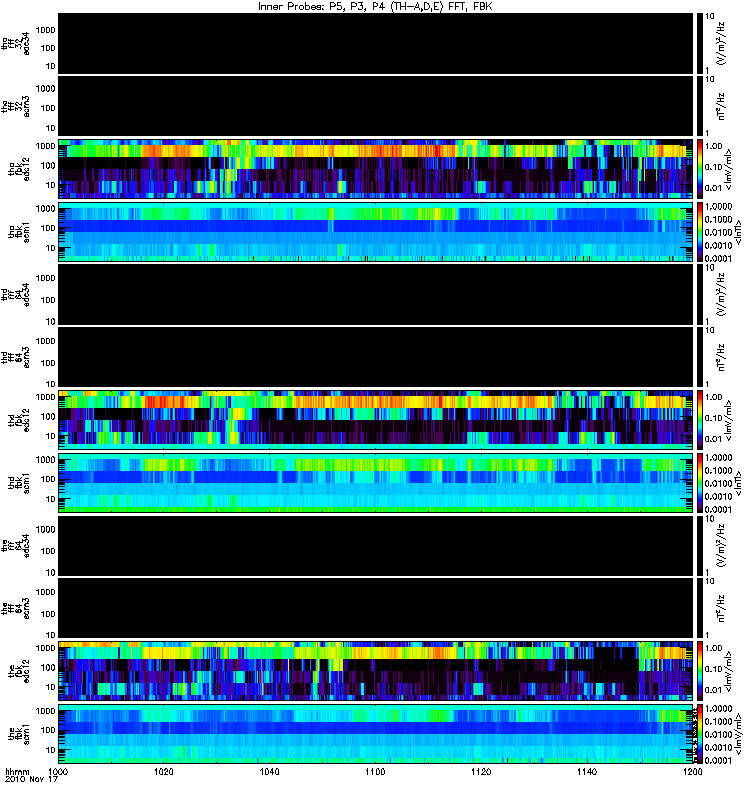Click the "tha fff 32 edc34" y-axis label
Screen dimensions: 750x800
(15, 43)
